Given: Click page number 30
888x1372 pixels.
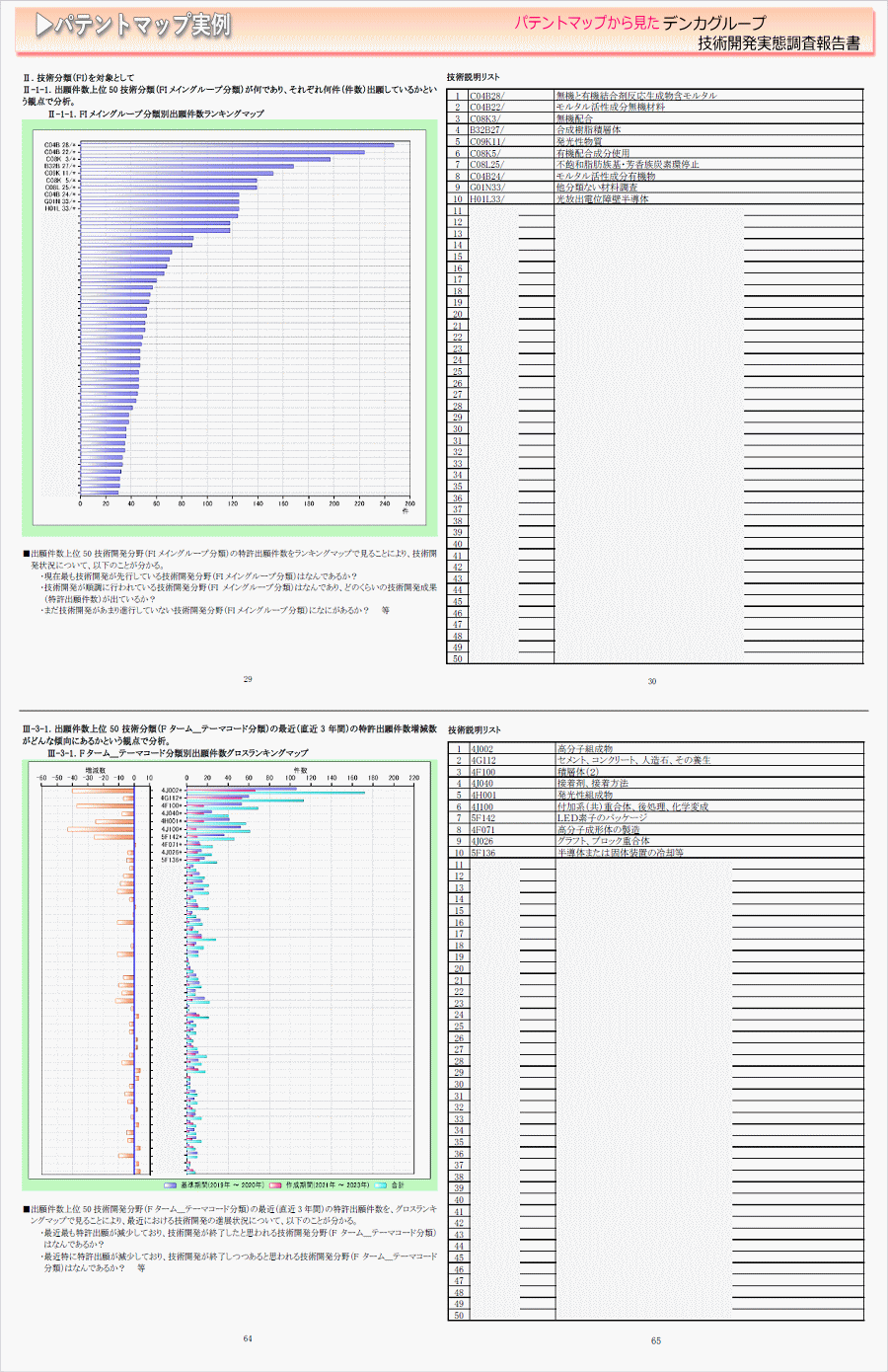Looking at the screenshot, I should pyautogui.click(x=652, y=682).
